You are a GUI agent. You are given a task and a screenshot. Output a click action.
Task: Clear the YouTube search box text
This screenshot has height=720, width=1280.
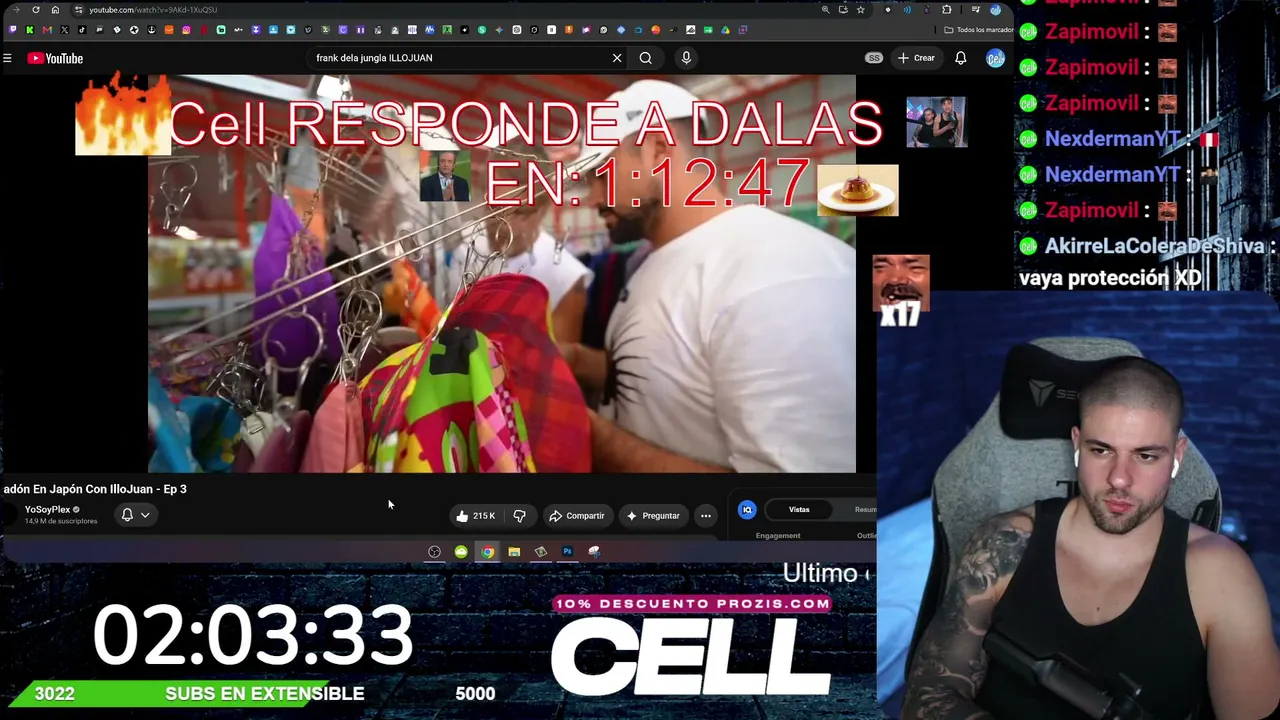(617, 58)
